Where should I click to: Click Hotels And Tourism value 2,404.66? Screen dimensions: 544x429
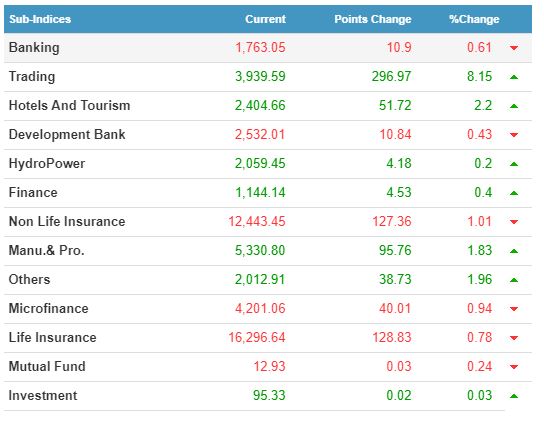pos(260,106)
